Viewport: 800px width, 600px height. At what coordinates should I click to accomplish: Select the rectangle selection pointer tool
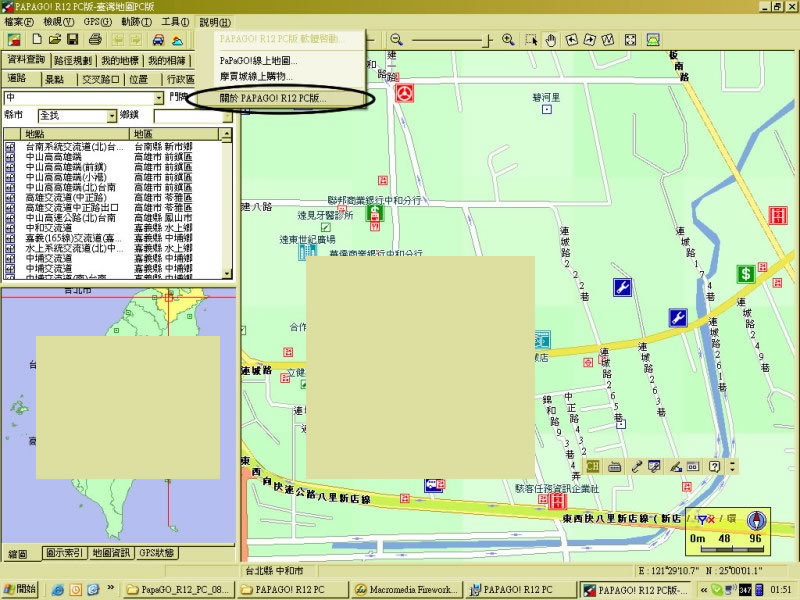(x=531, y=40)
